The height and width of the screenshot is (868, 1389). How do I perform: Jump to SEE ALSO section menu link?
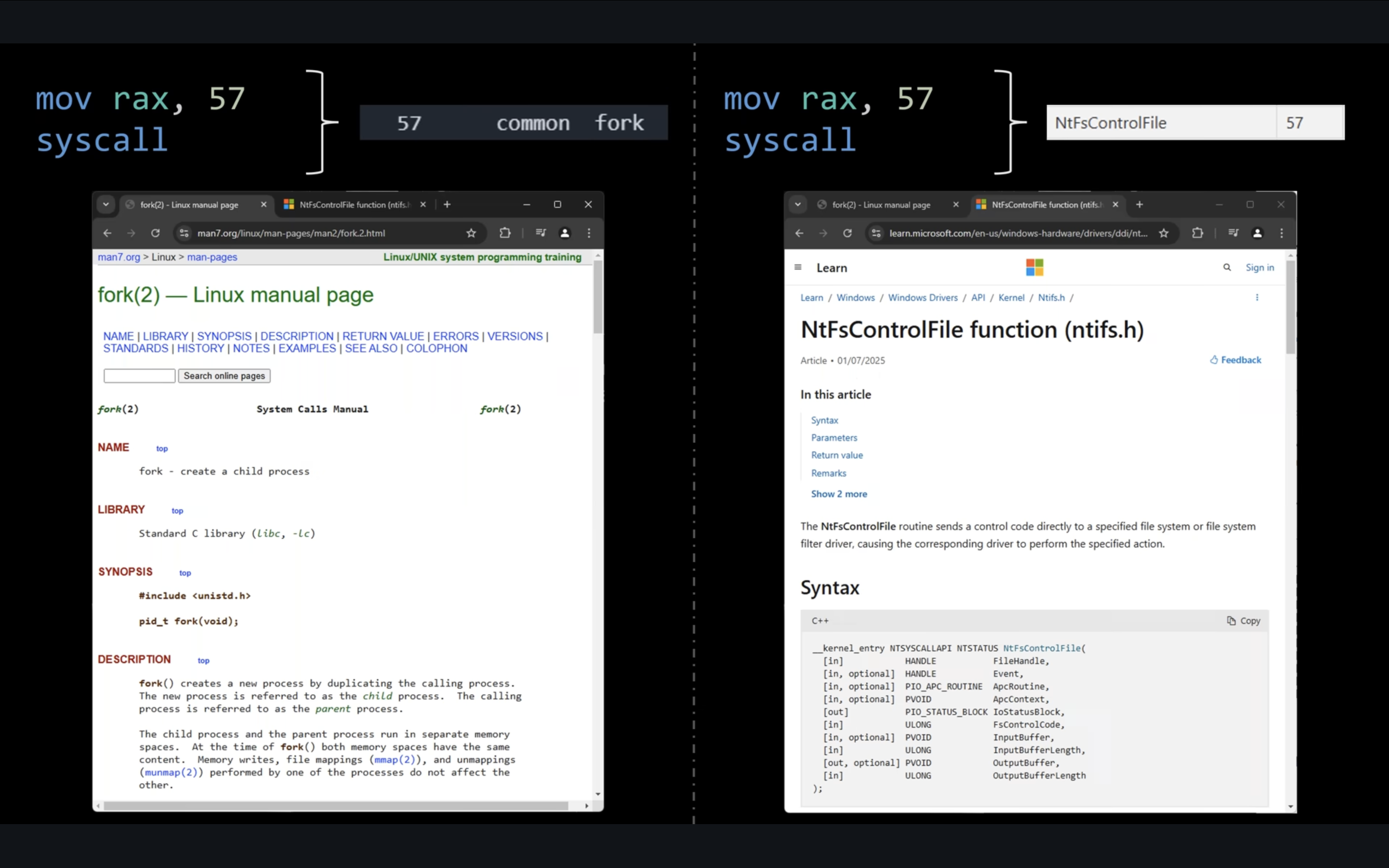(371, 349)
